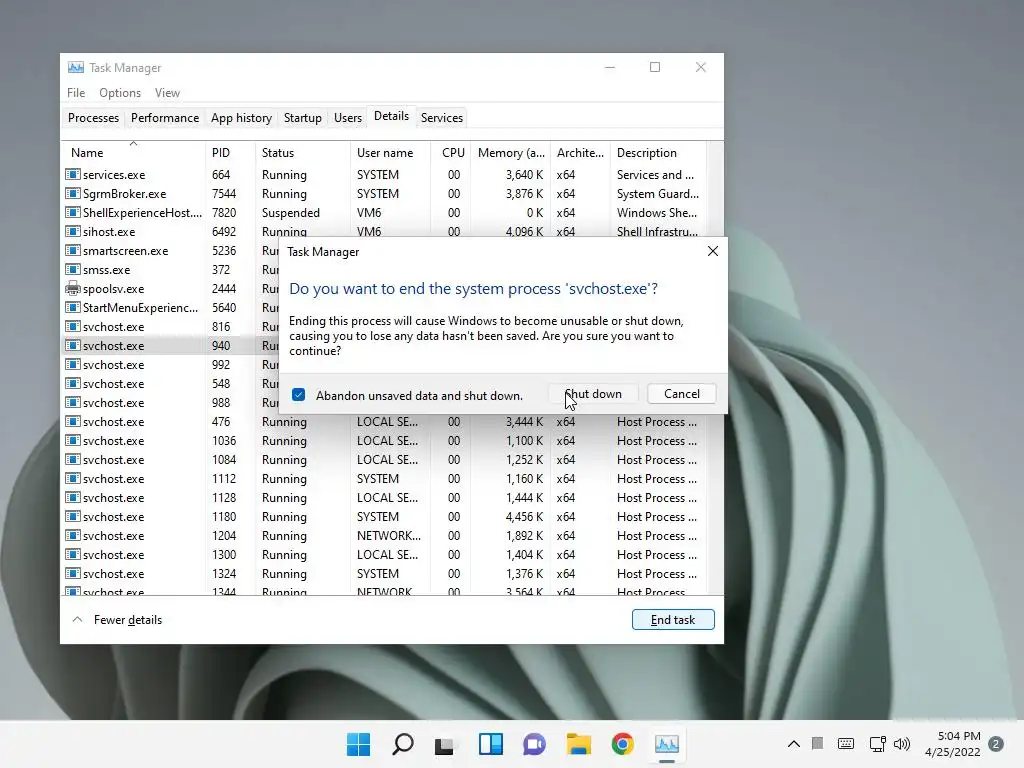Image resolution: width=1024 pixels, height=768 pixels.
Task: Sort by the Name column header
Action: coord(133,153)
